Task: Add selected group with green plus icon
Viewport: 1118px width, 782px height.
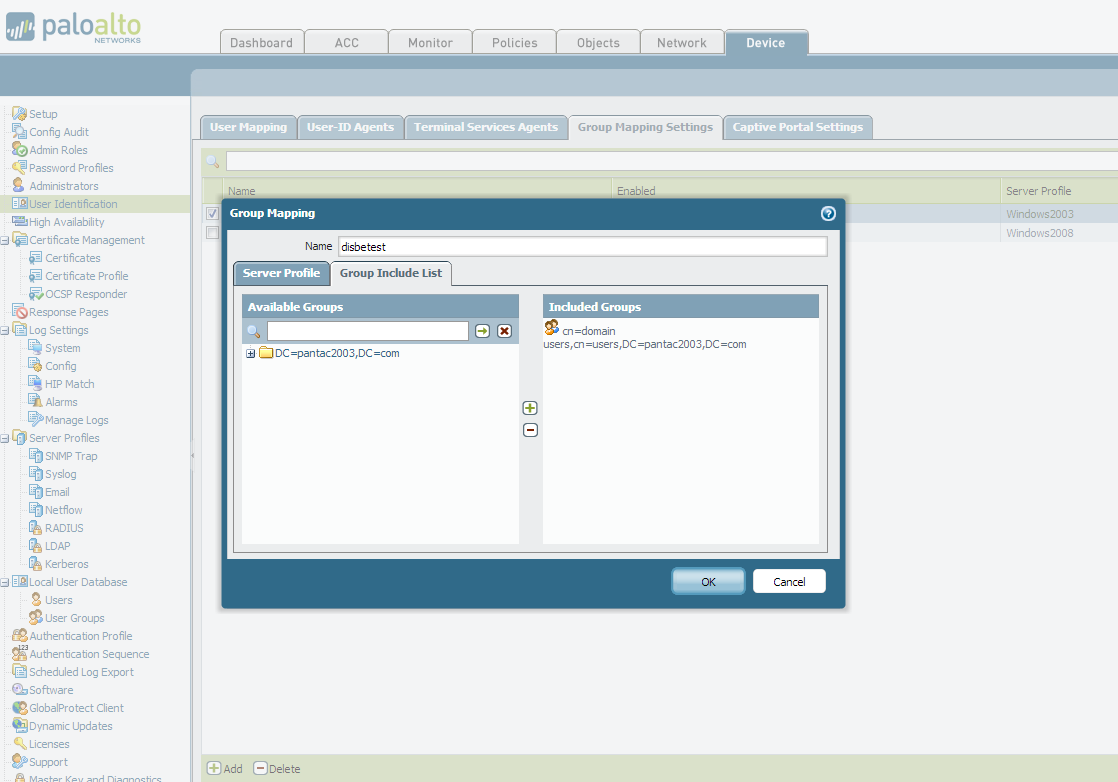Action: (530, 408)
